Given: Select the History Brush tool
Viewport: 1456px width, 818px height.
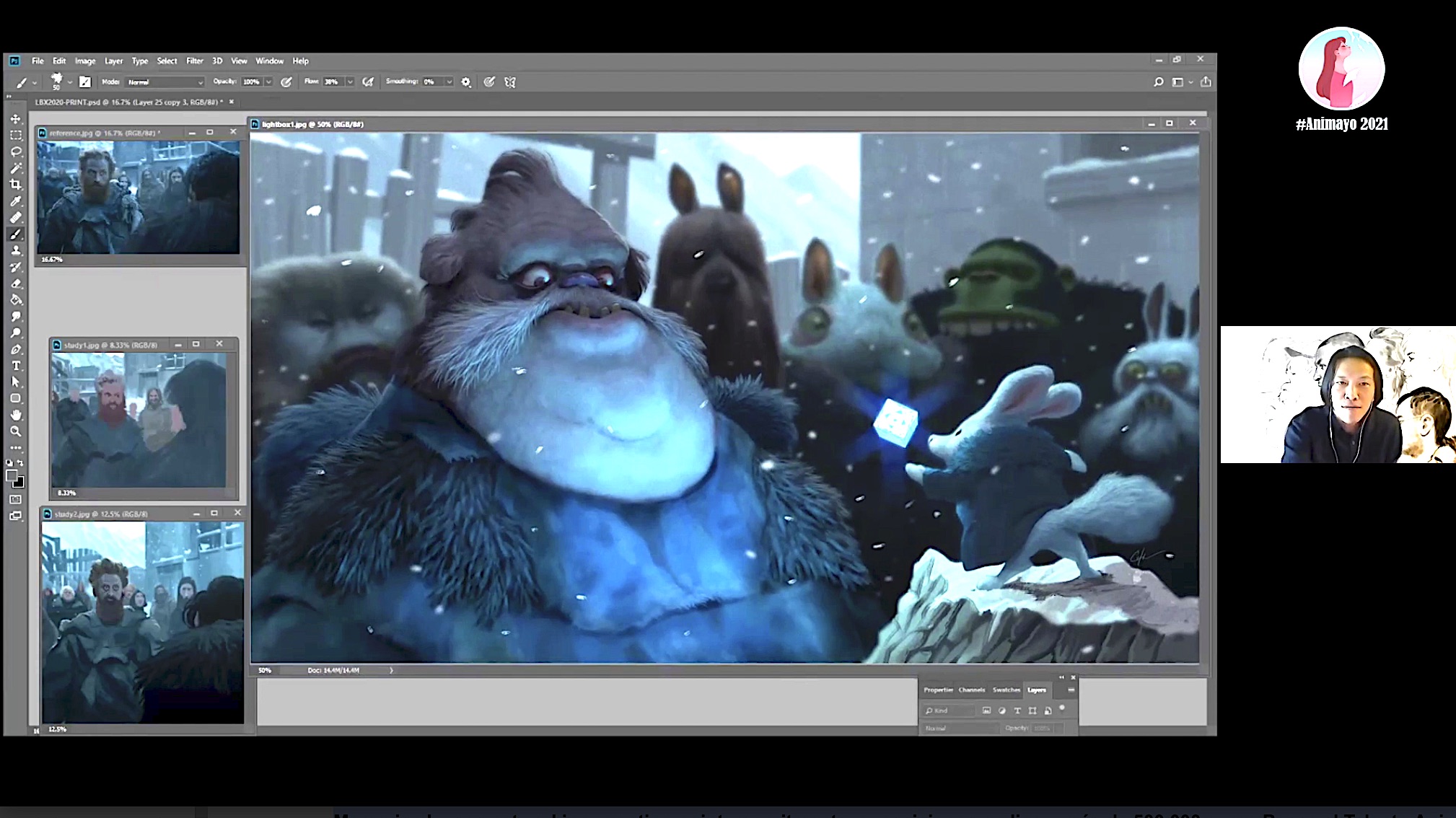Looking at the screenshot, I should 16,268.
